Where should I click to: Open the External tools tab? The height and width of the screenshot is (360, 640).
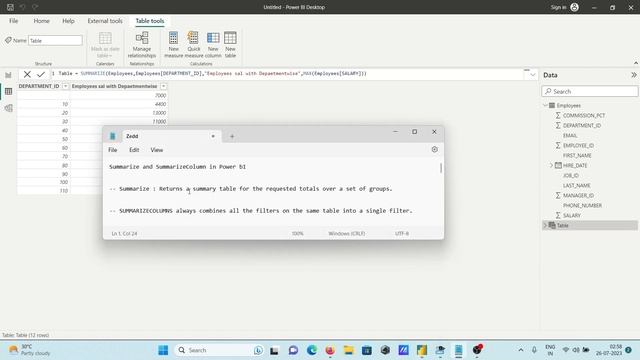[105, 21]
